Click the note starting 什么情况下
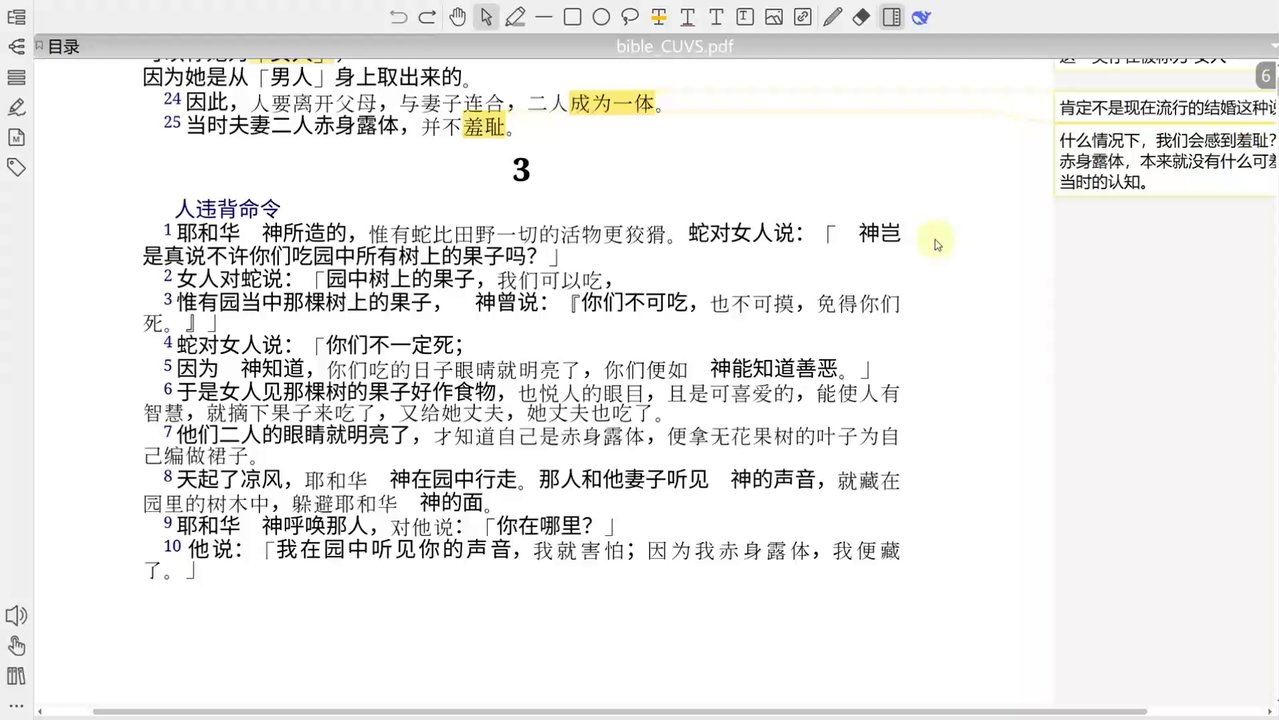 (1168, 161)
